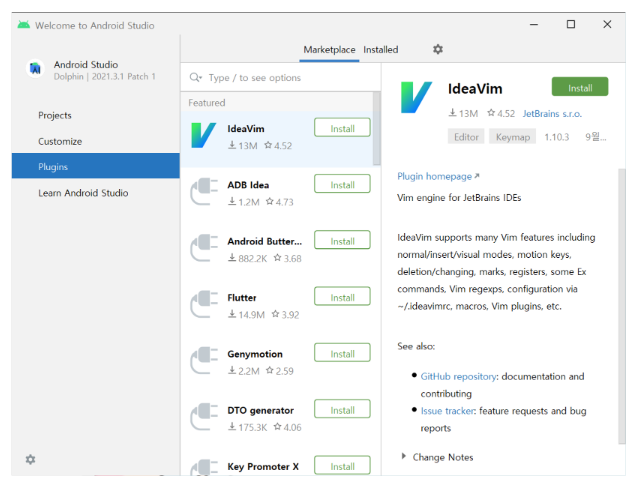The width and height of the screenshot is (639, 490).
Task: Install the Flutter plugin
Action: point(342,296)
